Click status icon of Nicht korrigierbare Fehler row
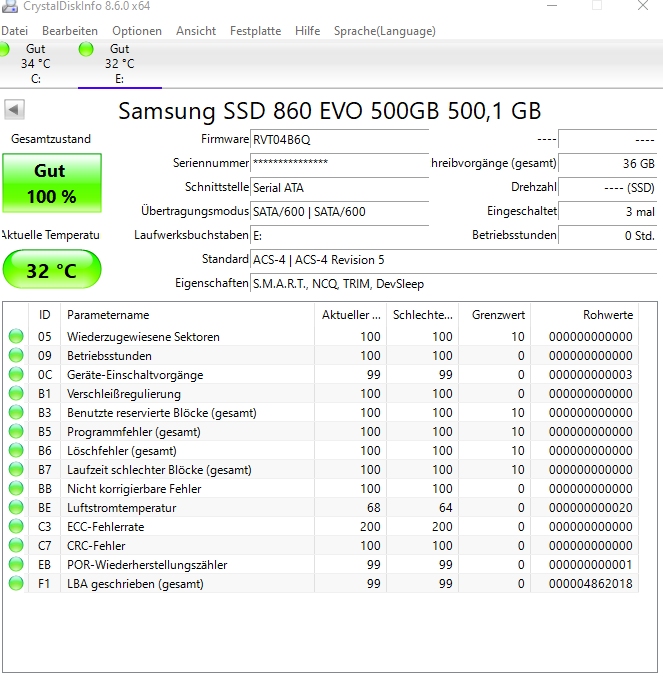This screenshot has height=680, width=663. 16,489
